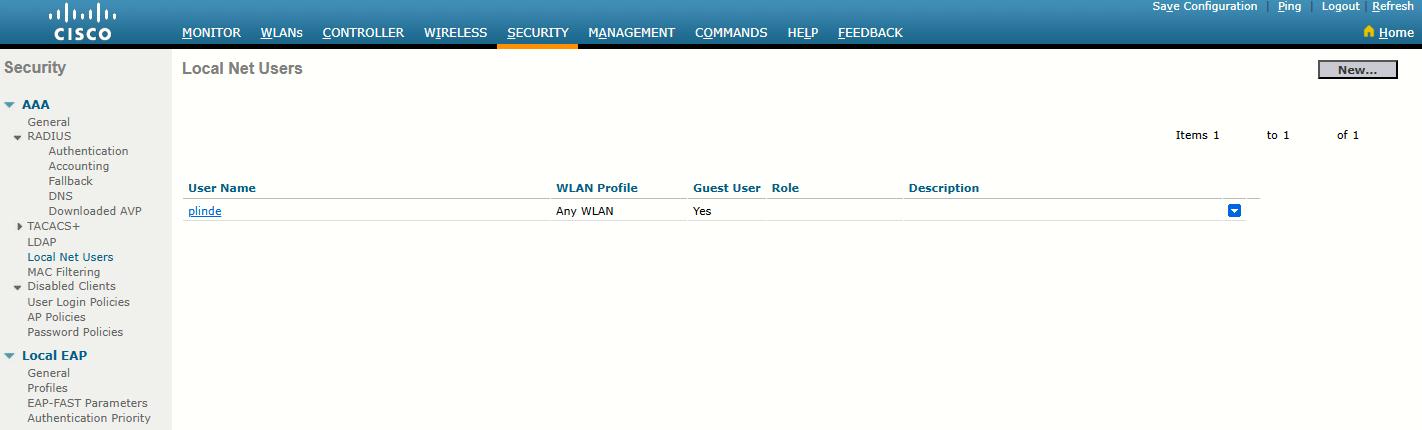
Task: Click the Local Net Users page title
Action: pos(242,69)
